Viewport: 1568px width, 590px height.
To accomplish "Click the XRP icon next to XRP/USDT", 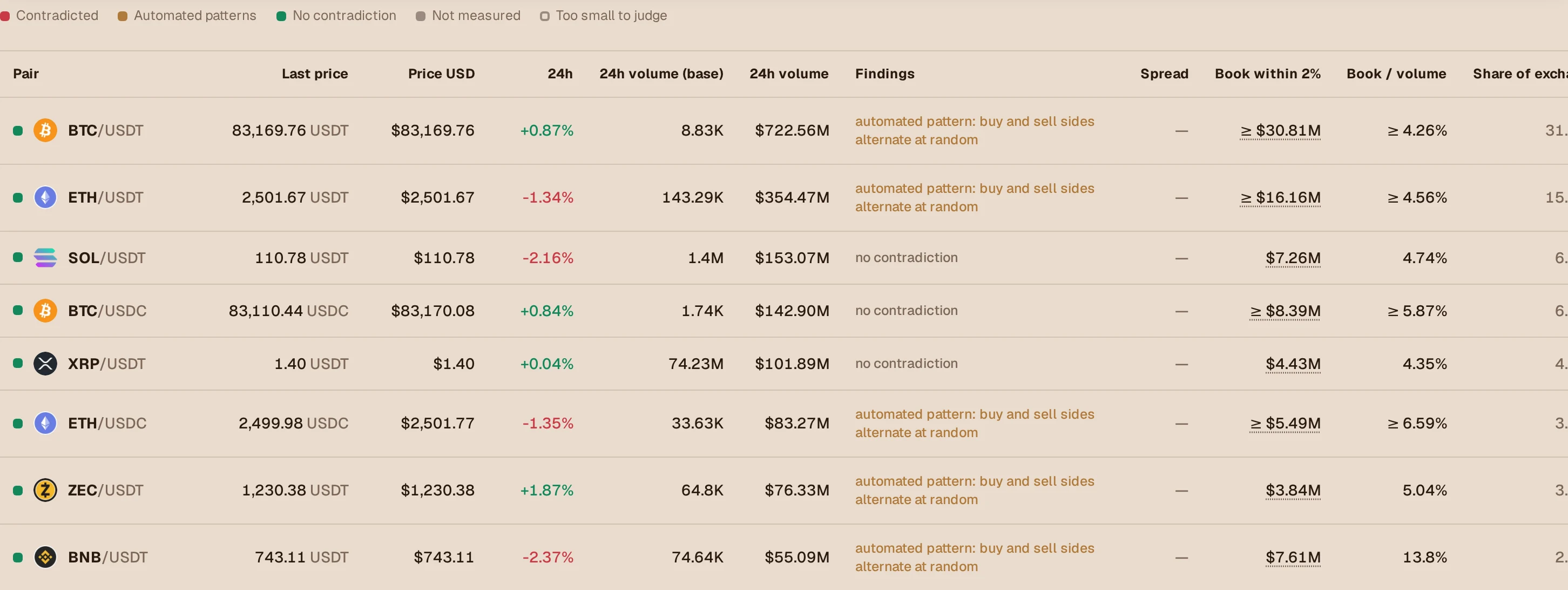I will (x=45, y=364).
